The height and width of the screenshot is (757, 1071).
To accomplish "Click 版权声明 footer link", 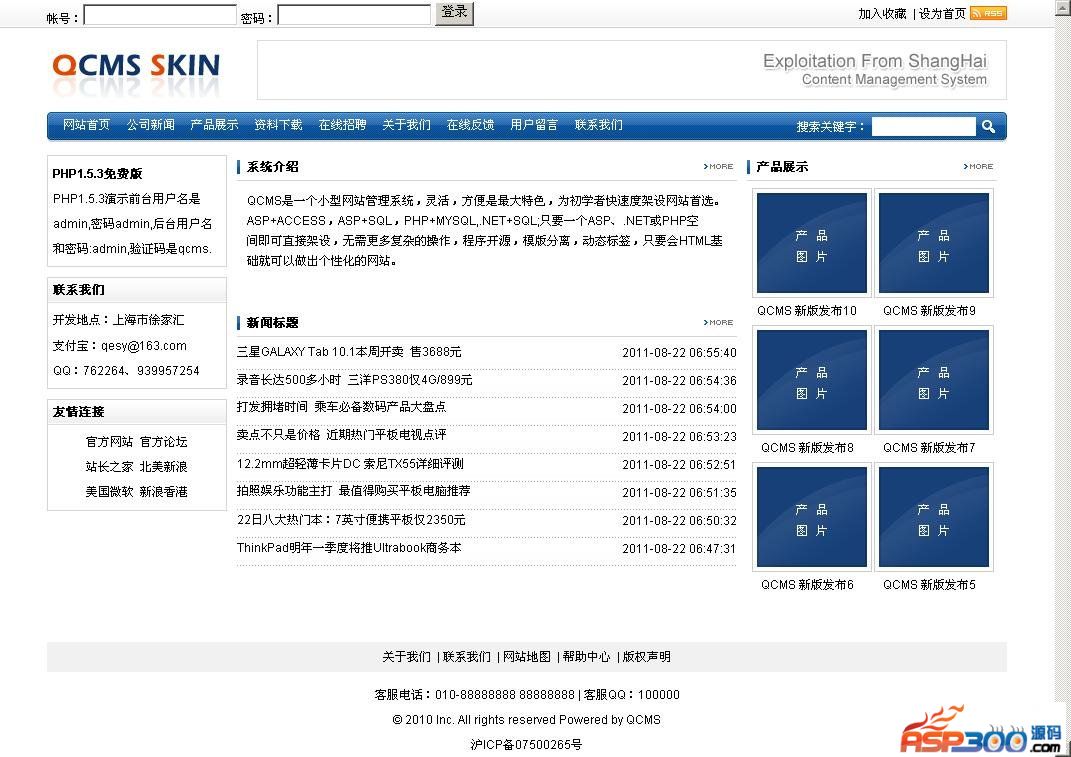I will point(646,657).
